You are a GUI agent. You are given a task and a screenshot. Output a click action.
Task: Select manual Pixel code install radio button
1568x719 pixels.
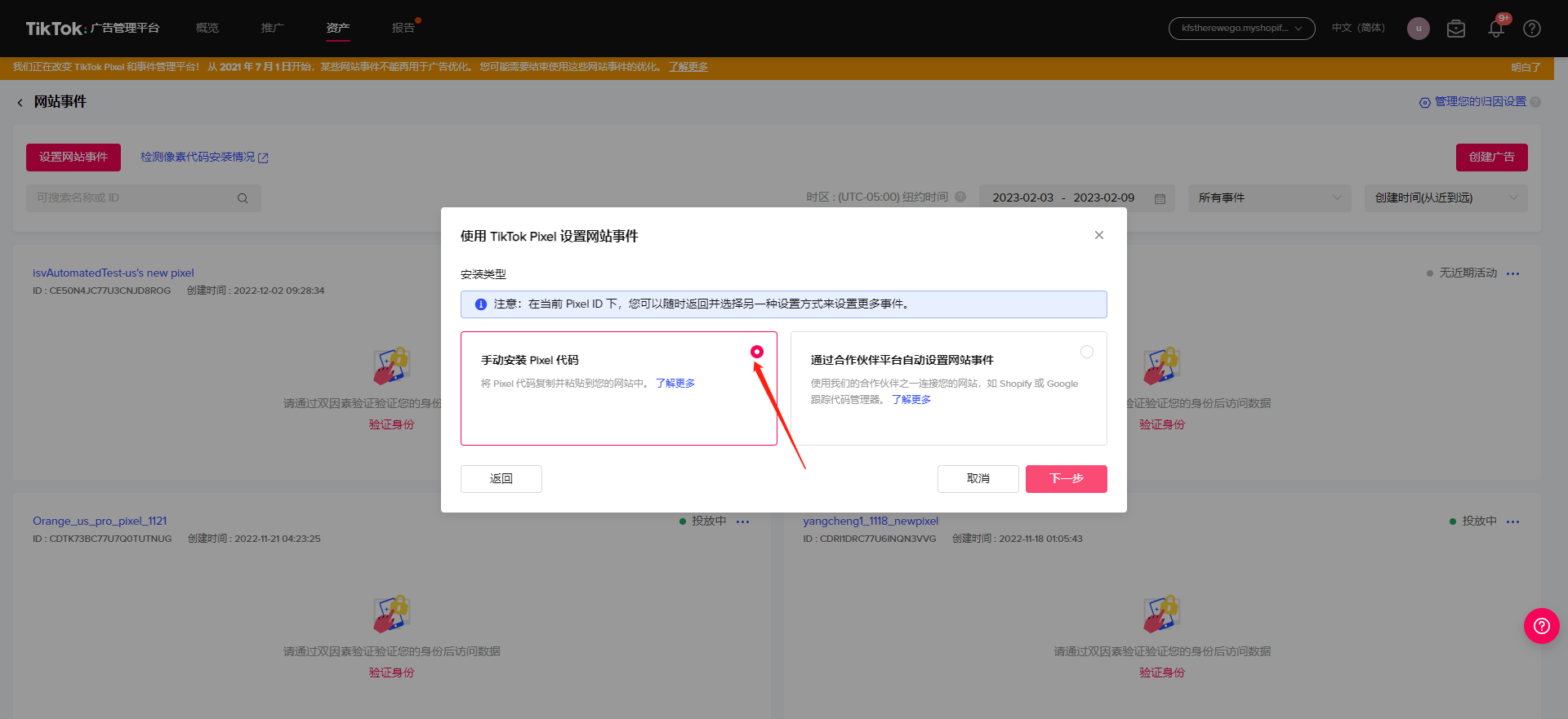(757, 352)
